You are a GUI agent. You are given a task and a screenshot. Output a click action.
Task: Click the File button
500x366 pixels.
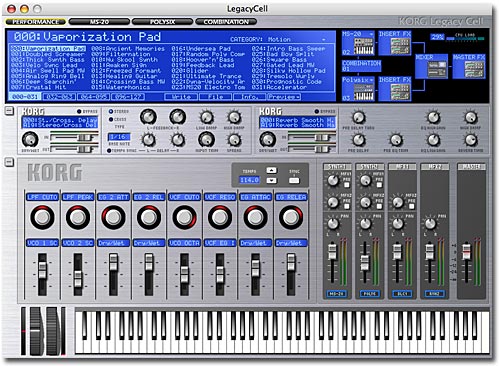[215, 97]
